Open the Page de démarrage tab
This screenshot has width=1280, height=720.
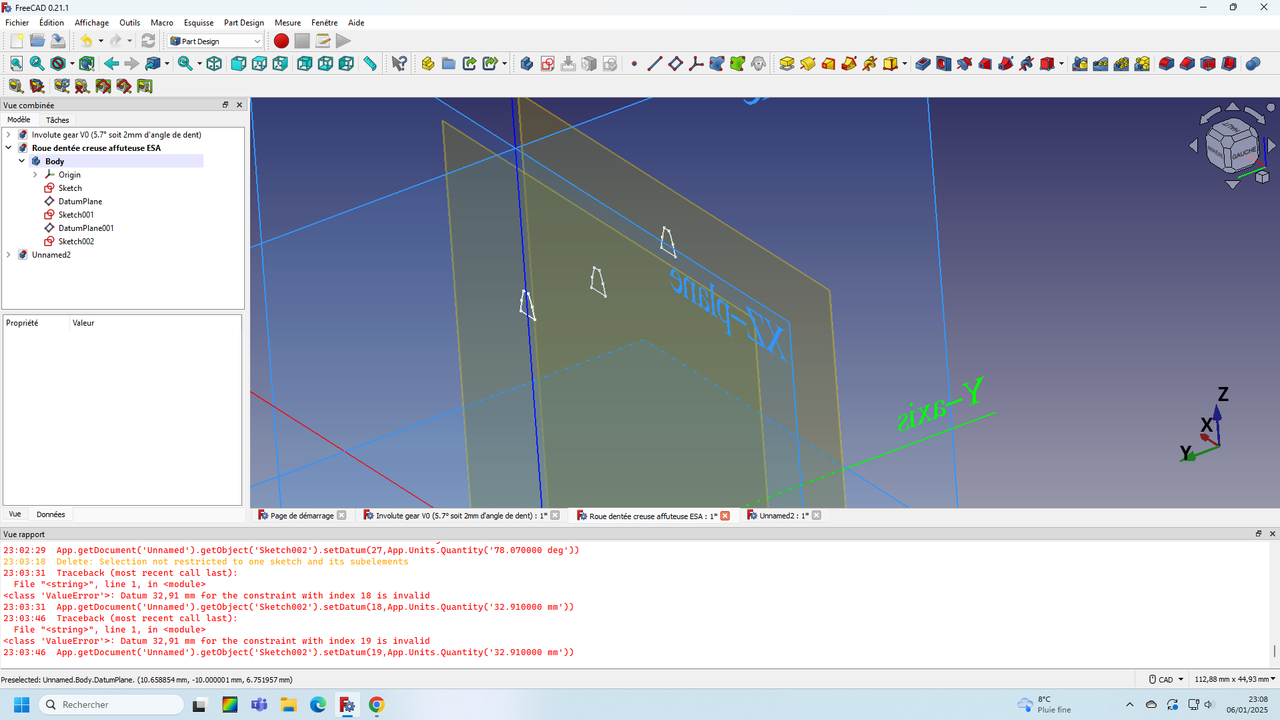point(302,516)
